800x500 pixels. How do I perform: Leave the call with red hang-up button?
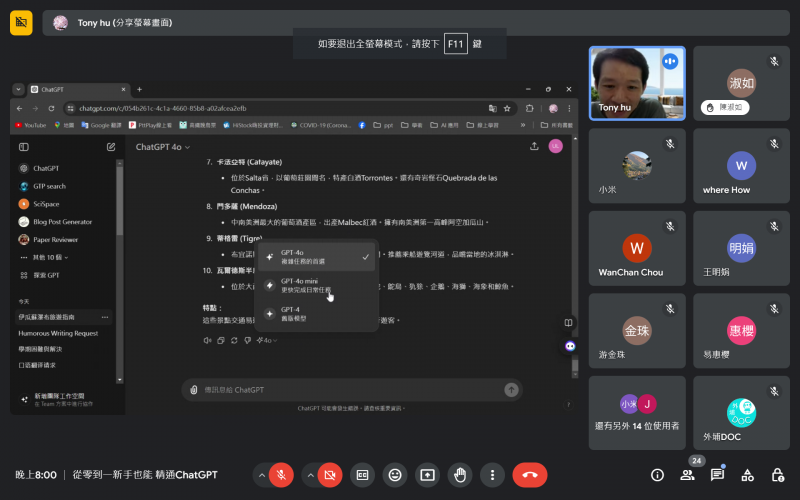(x=530, y=475)
